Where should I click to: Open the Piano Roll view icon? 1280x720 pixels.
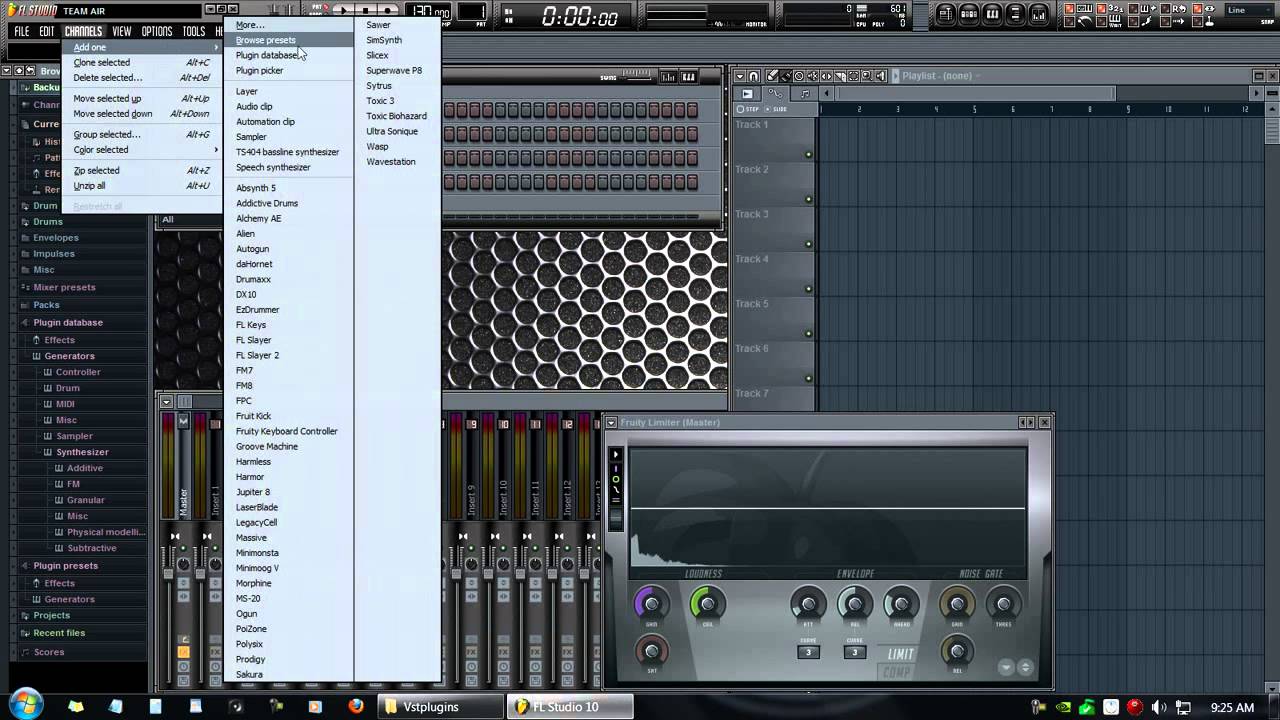tap(993, 14)
